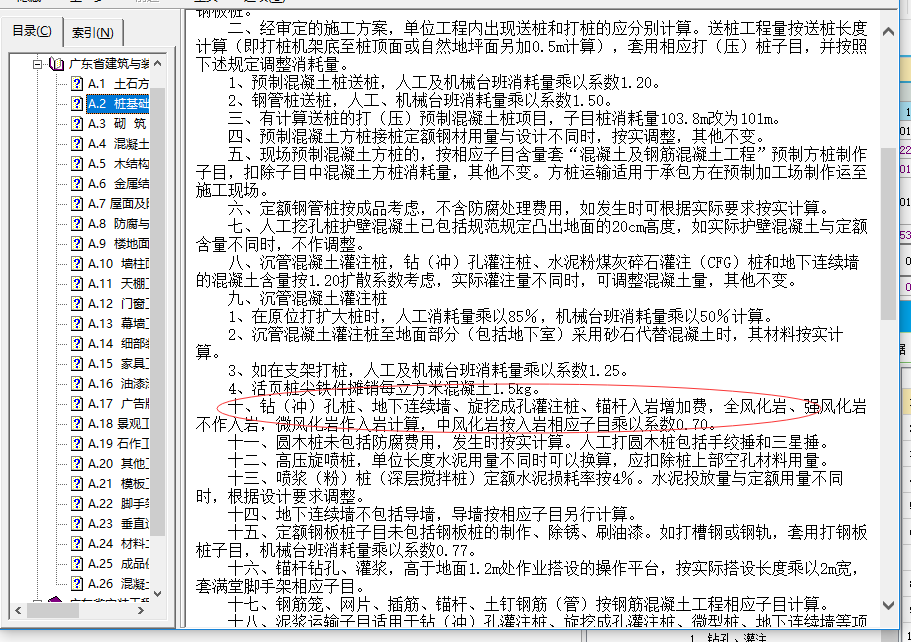Click the content pane vertical scrollbar thumb
Viewport: 911px width, 642px height.
[x=888, y=233]
